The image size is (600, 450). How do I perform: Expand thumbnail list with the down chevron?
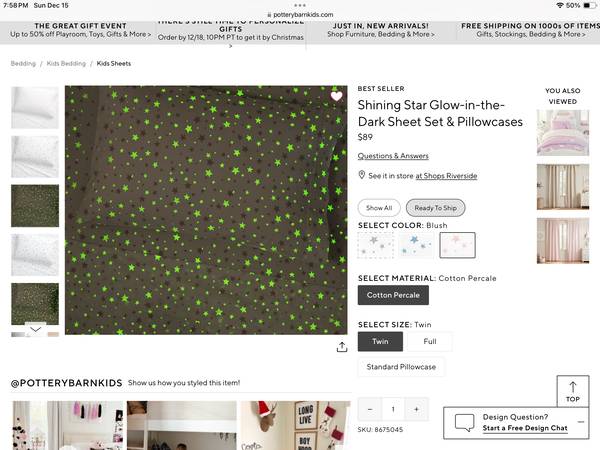point(35,329)
